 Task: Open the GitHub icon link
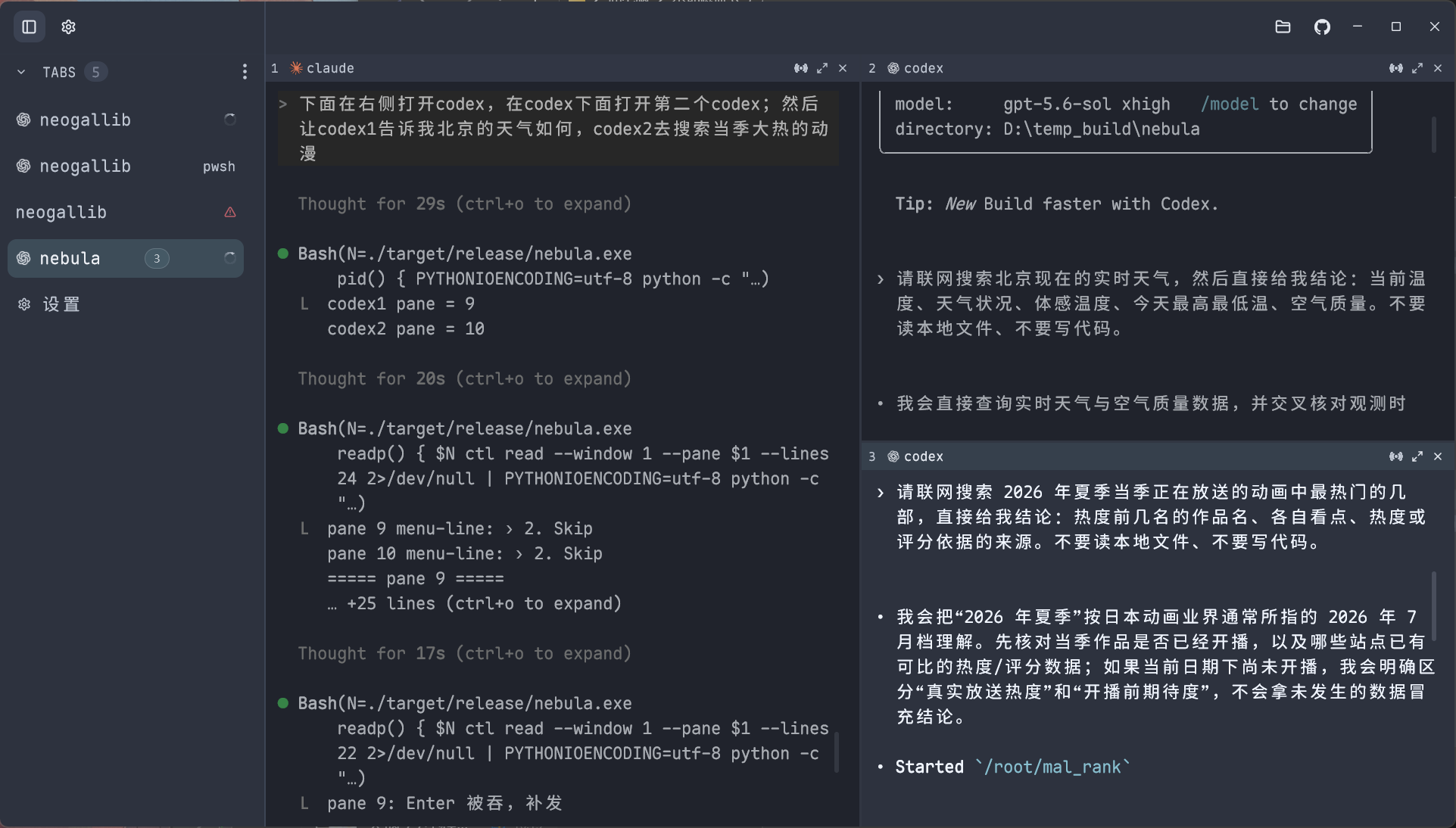pos(1322,26)
